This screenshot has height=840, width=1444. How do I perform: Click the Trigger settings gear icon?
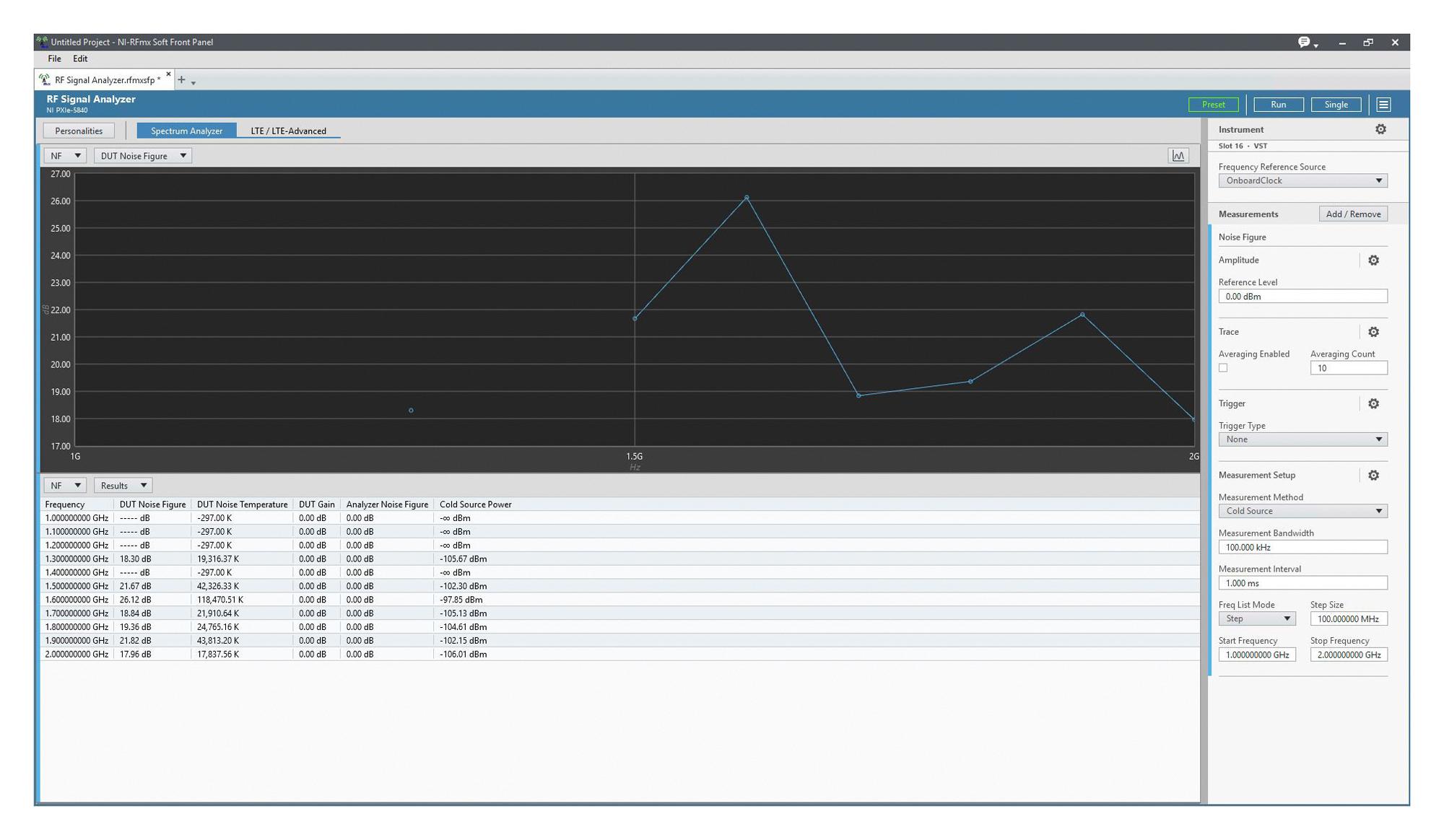(x=1374, y=403)
